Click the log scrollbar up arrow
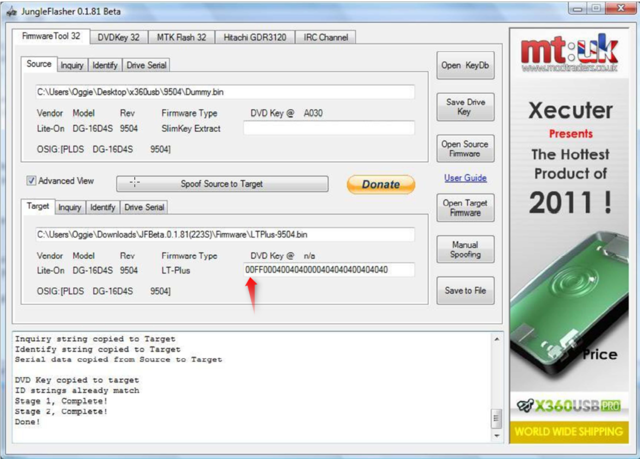Screen dimensions: 640x459 [497, 339]
